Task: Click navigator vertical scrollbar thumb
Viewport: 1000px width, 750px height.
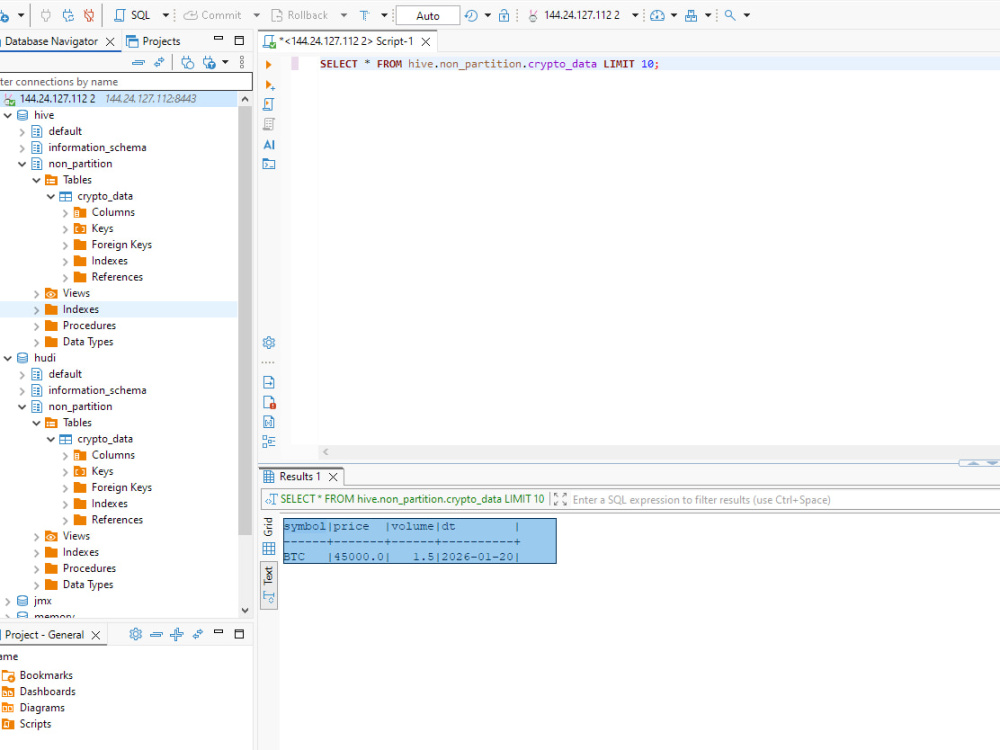Action: click(x=245, y=321)
